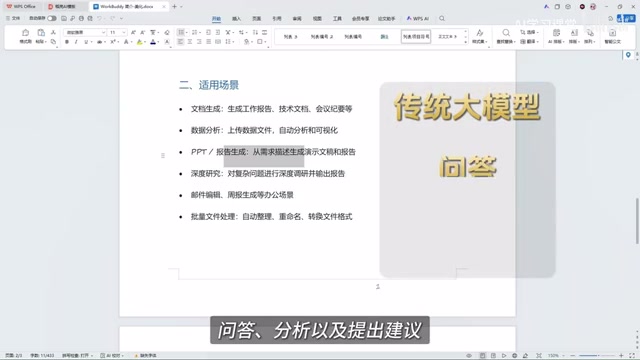Click the zoom in plus button
The image size is (640, 360).
[621, 356]
